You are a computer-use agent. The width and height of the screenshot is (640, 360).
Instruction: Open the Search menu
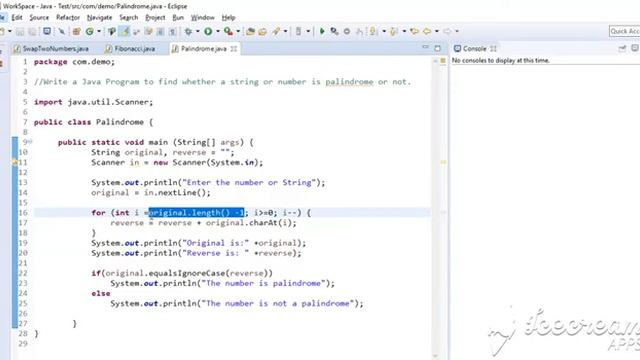point(129,18)
